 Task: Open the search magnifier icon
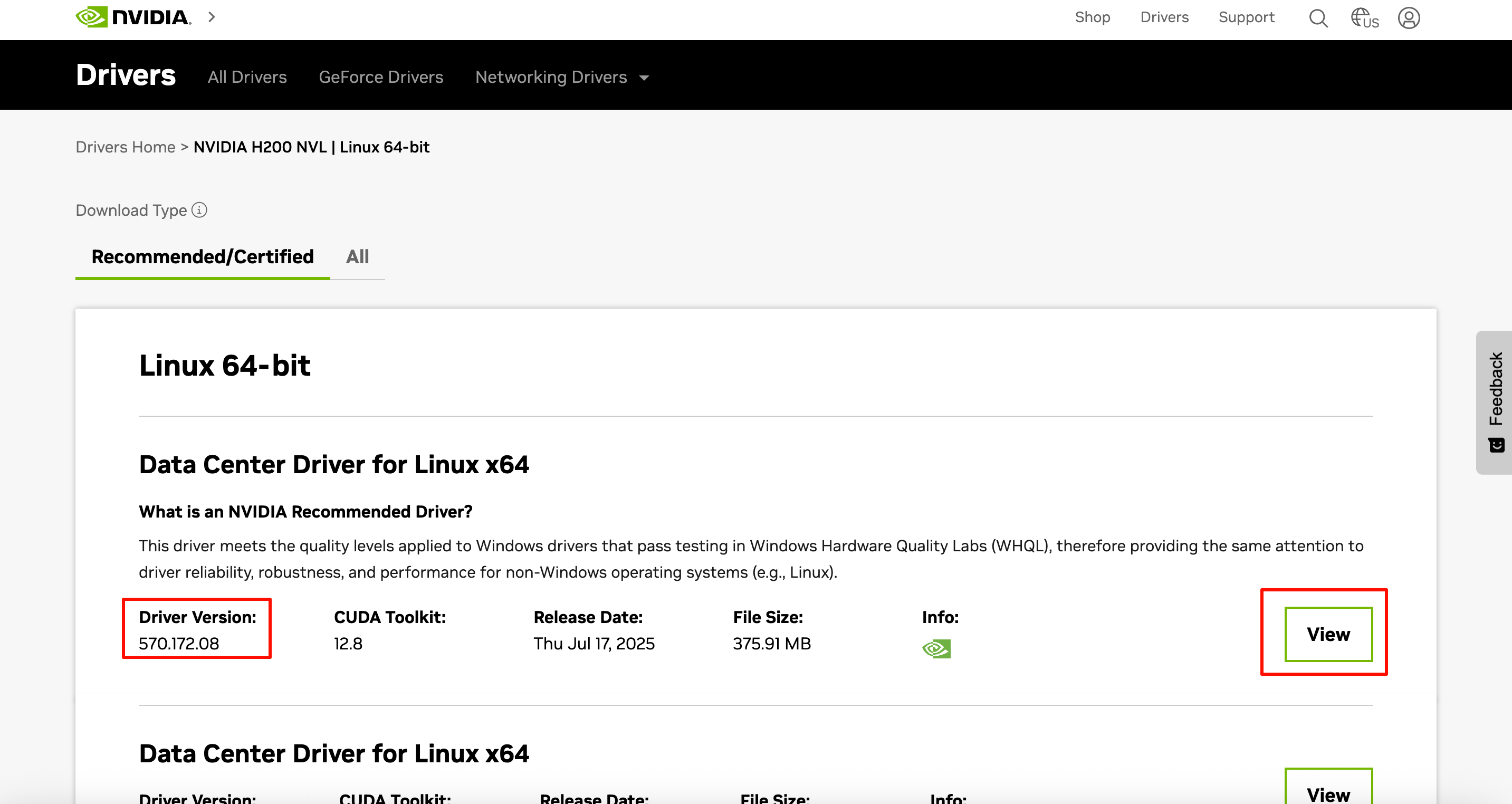tap(1318, 18)
